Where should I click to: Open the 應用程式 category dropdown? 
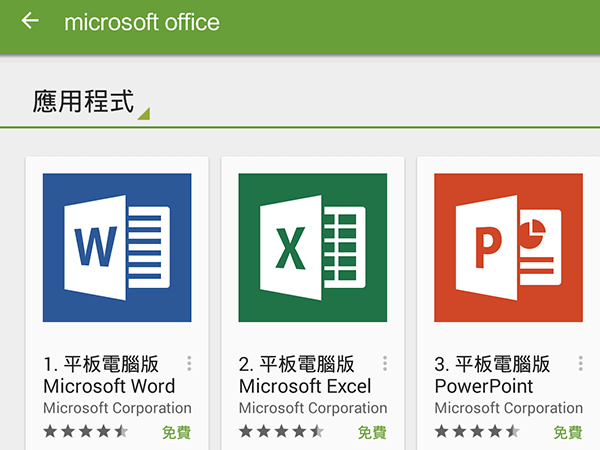91,103
